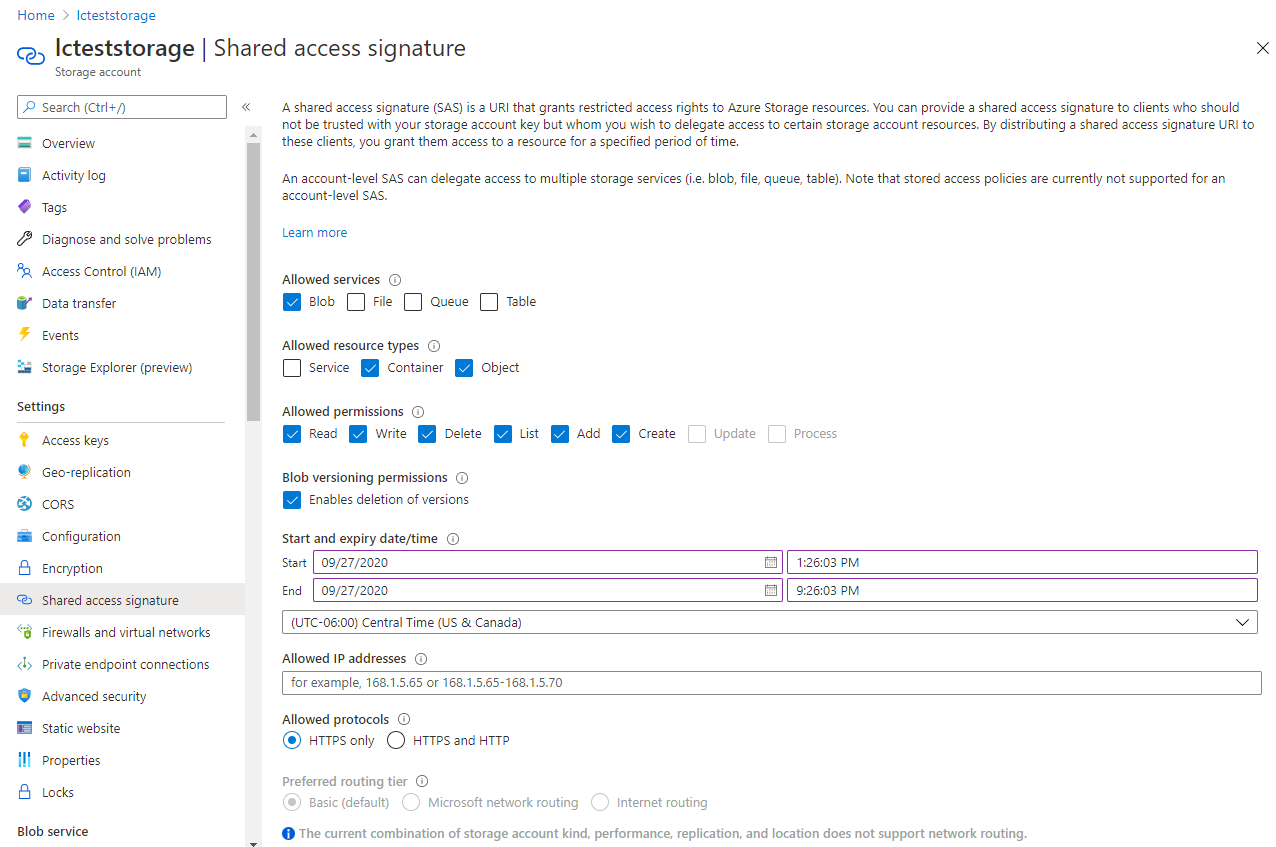This screenshot has width=1276, height=847.
Task: Toggle Enables deletion of versions checkbox
Action: (292, 500)
